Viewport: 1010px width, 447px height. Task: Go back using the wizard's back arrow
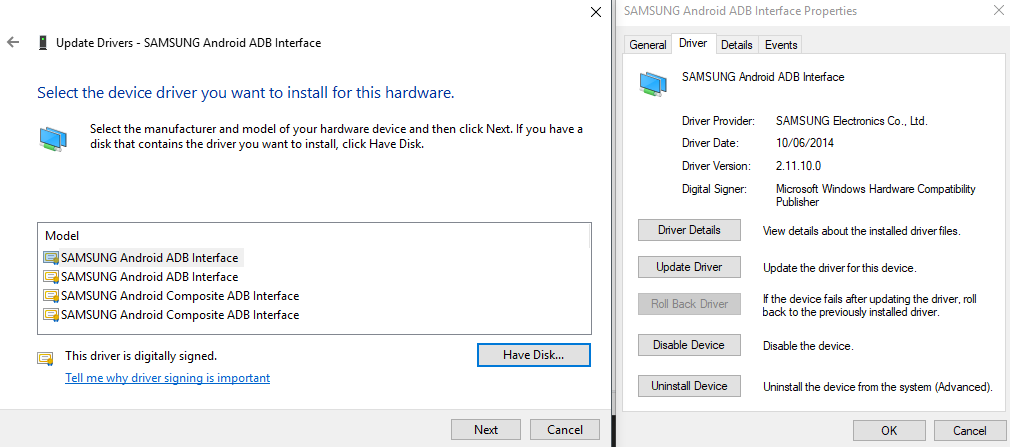point(13,43)
